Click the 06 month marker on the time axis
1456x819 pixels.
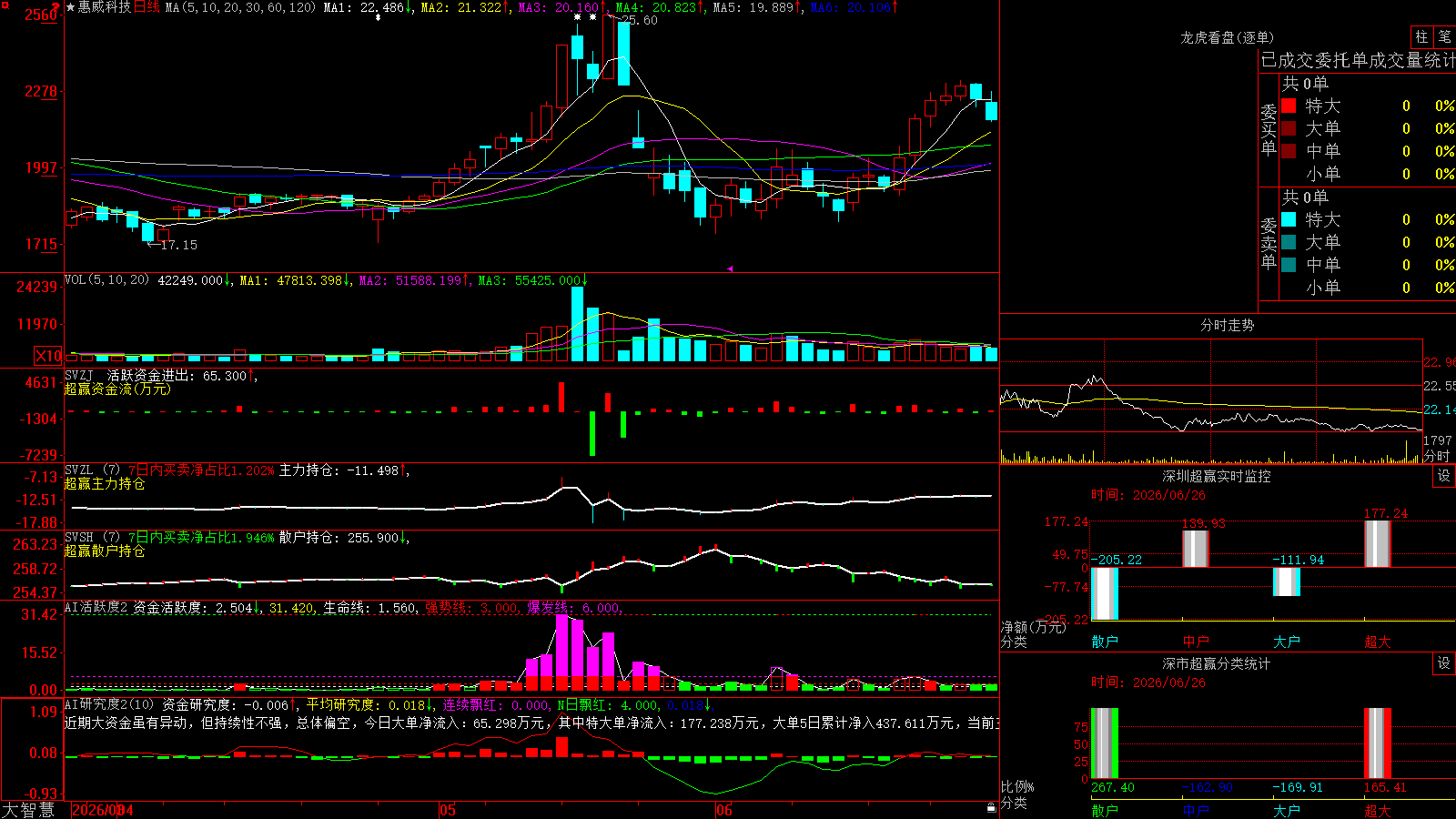(723, 810)
